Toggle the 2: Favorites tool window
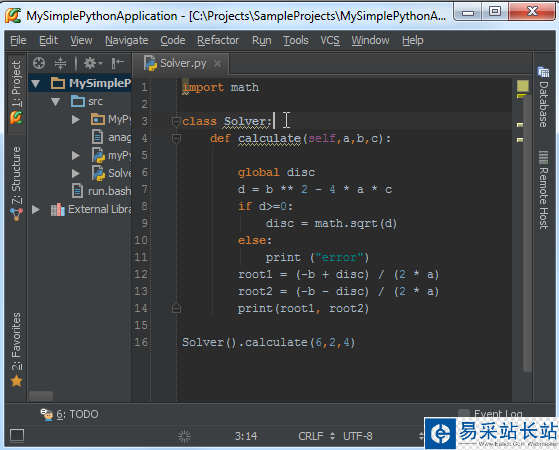This screenshot has height=450, width=559. tap(16, 349)
